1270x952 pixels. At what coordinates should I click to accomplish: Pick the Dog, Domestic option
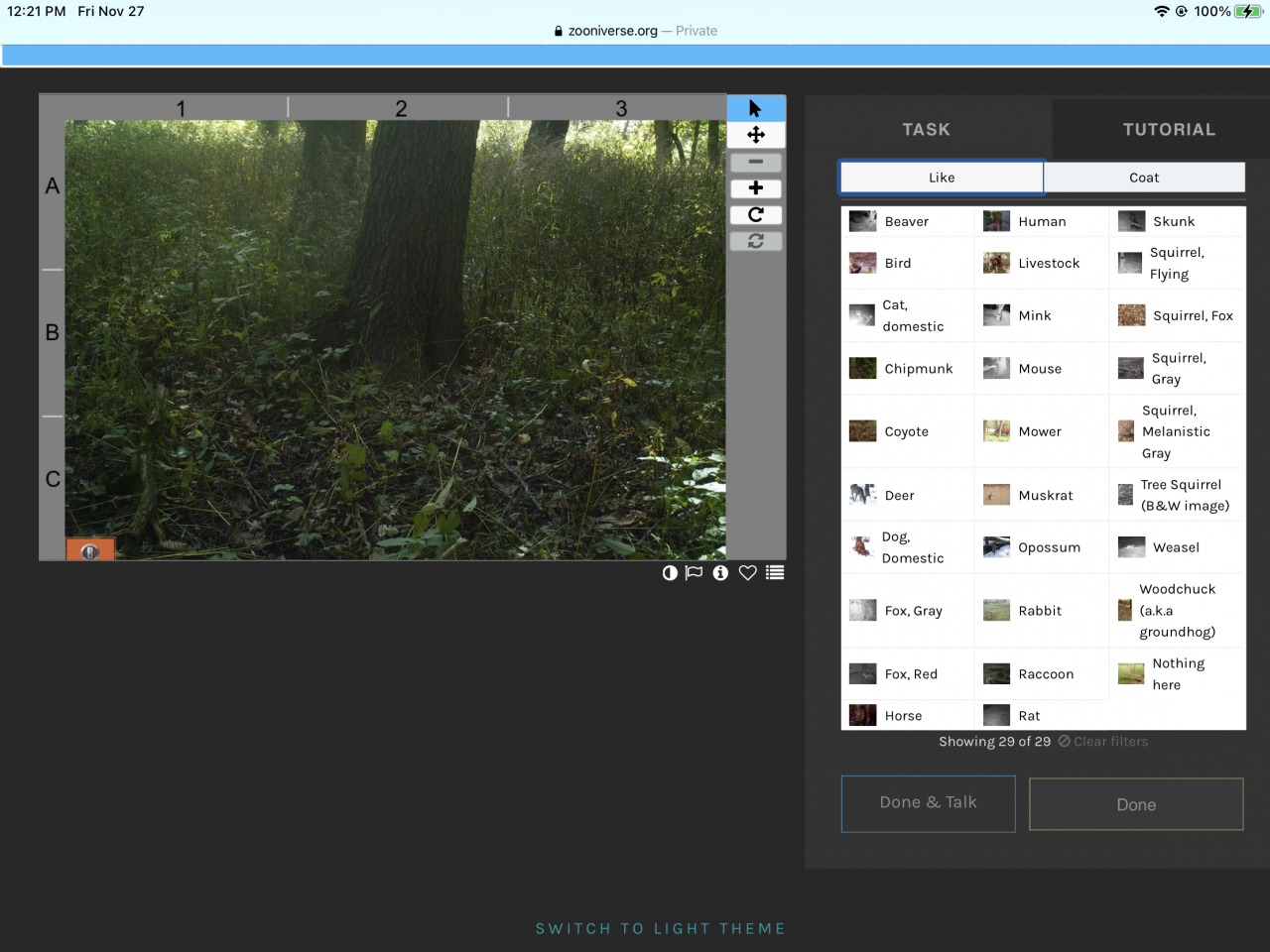[x=908, y=547]
